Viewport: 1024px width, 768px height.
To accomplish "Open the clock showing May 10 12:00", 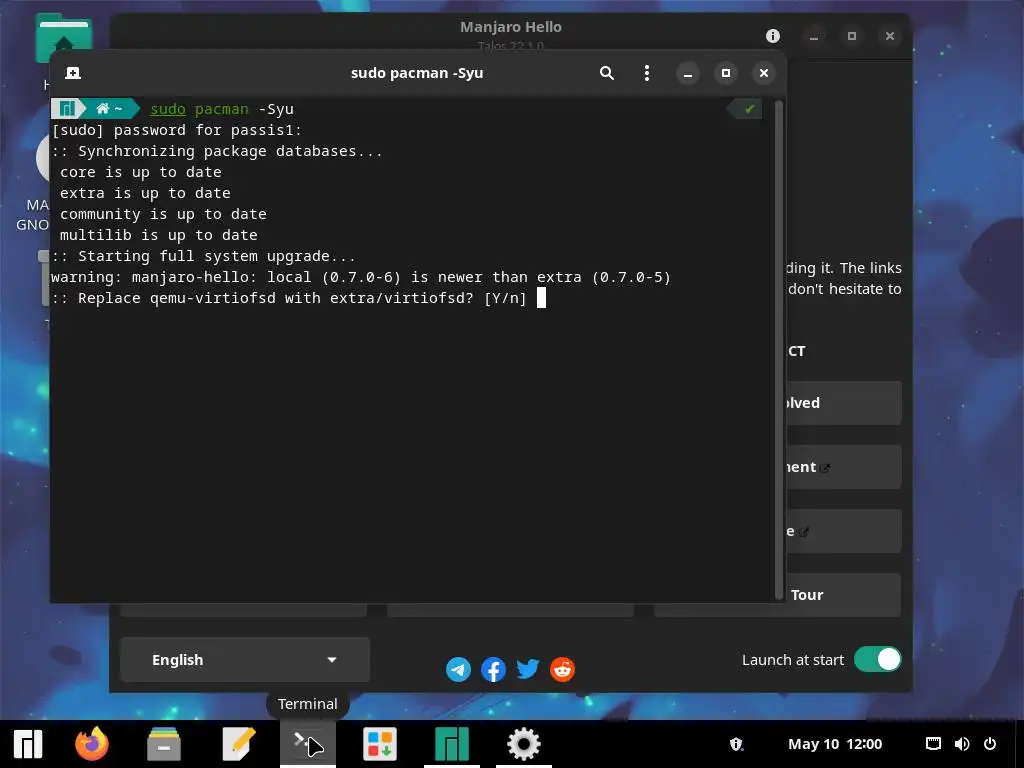I will tap(835, 744).
